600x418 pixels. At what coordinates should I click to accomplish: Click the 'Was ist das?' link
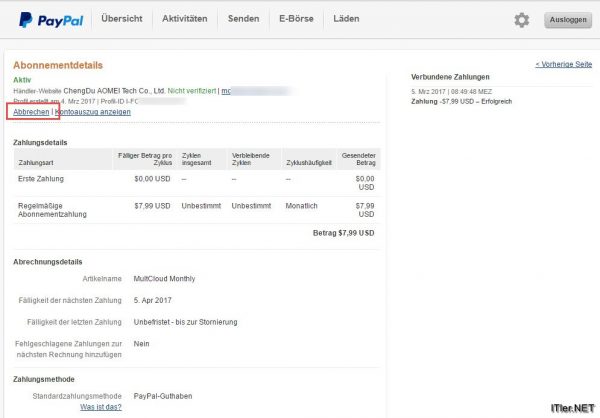[101, 407]
